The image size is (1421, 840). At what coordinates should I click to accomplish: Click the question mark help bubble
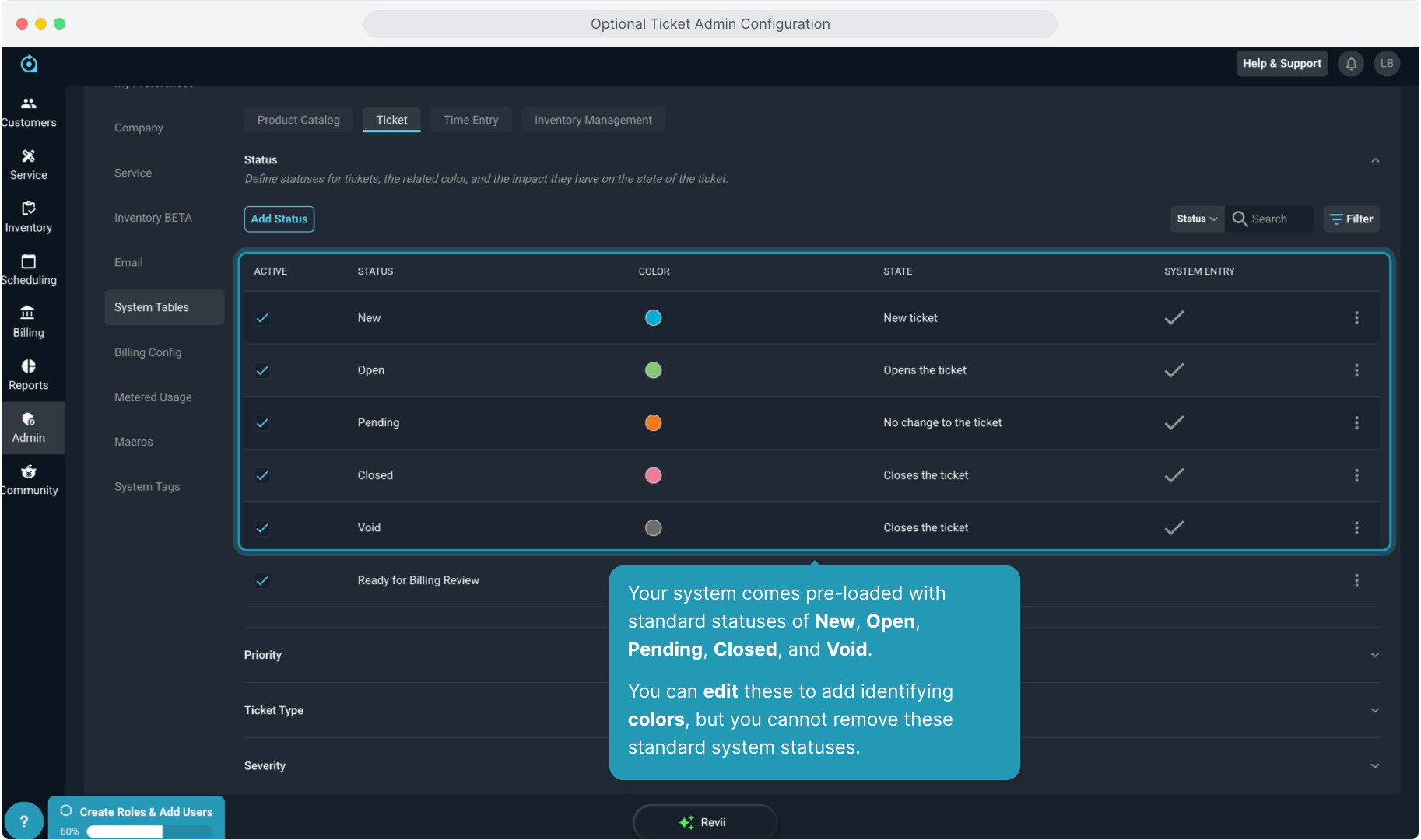tap(24, 821)
